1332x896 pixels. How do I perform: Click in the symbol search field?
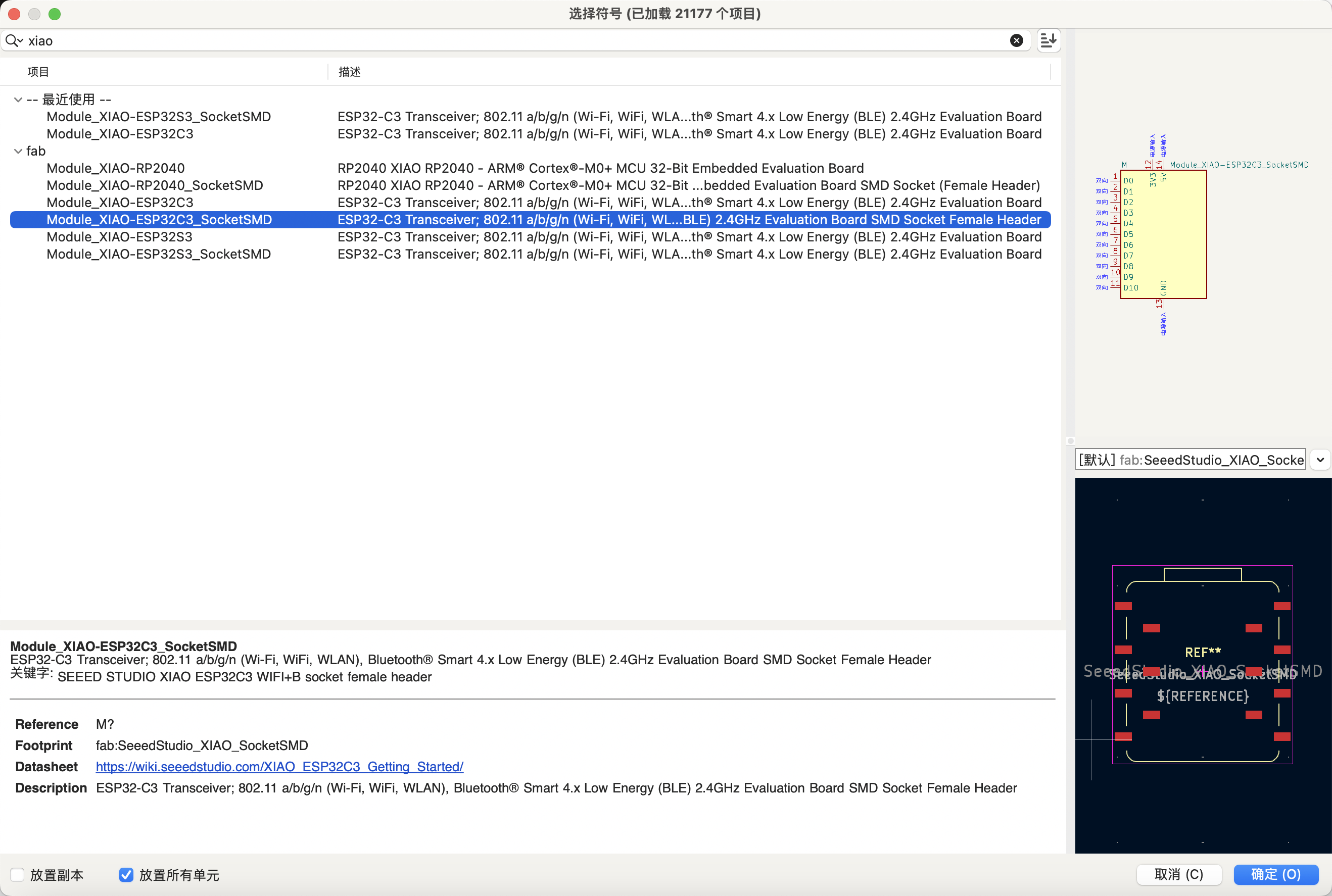pyautogui.click(x=514, y=40)
